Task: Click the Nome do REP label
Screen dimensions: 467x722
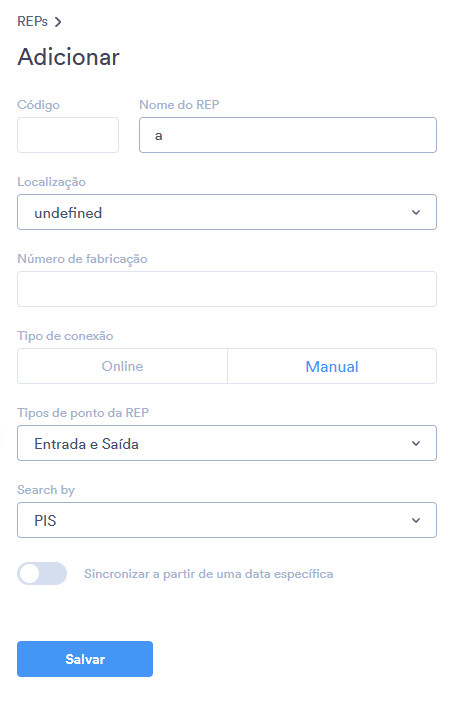Action: pos(179,105)
